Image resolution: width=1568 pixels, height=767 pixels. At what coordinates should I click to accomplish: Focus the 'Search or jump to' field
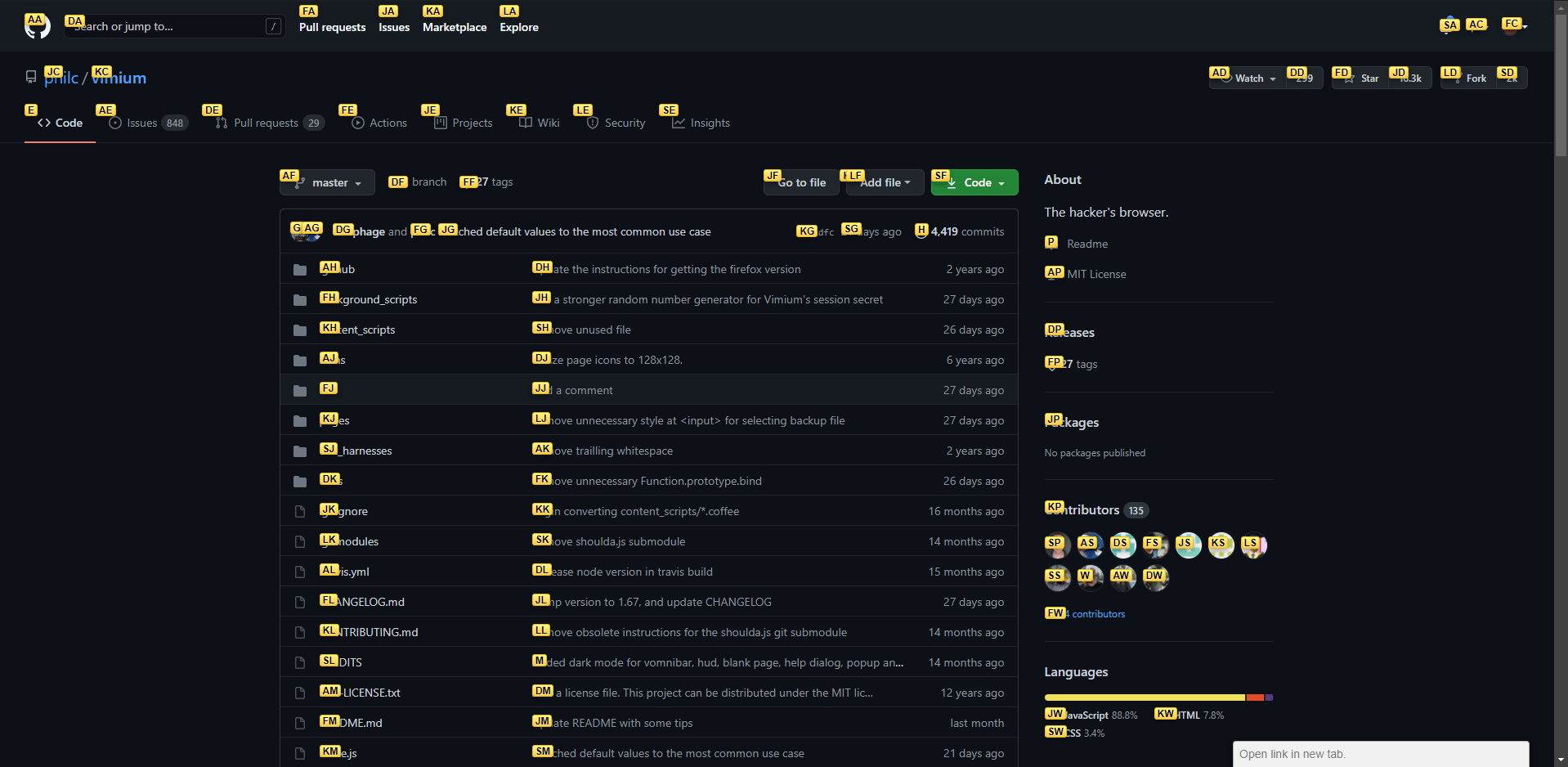pos(175,26)
